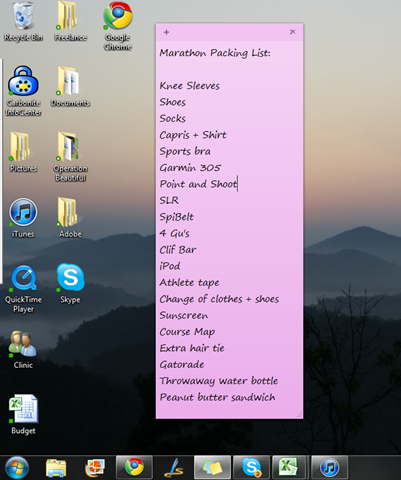Image resolution: width=401 pixels, height=480 pixels.
Task: Select the Google Chrome desktop shortcut
Action: coord(118,26)
